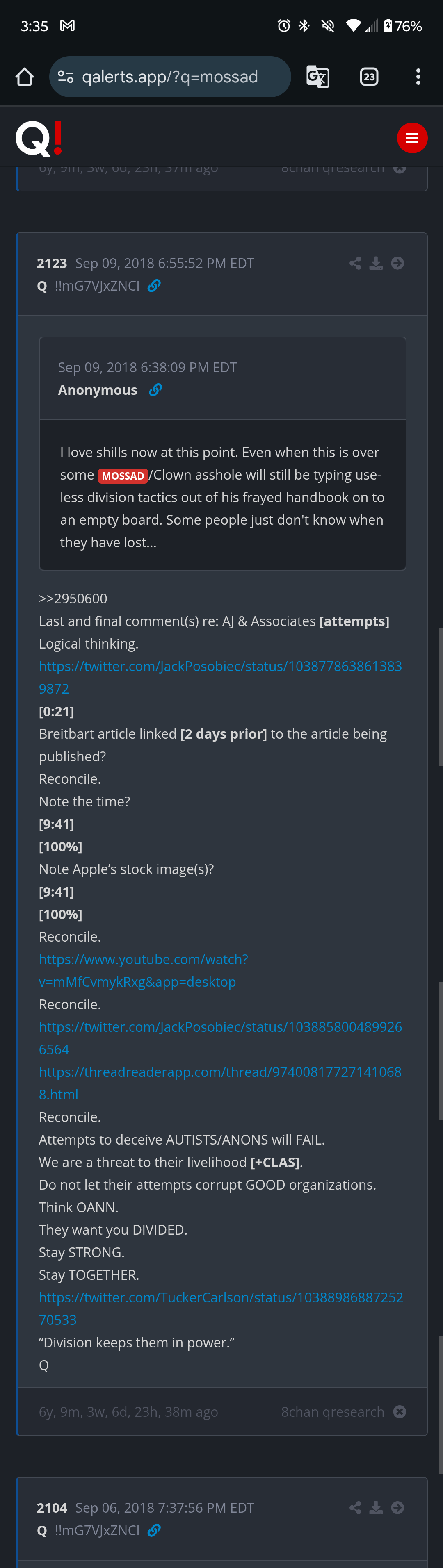Open site info icon in address bar
This screenshot has height=1568, width=443.
pos(66,77)
